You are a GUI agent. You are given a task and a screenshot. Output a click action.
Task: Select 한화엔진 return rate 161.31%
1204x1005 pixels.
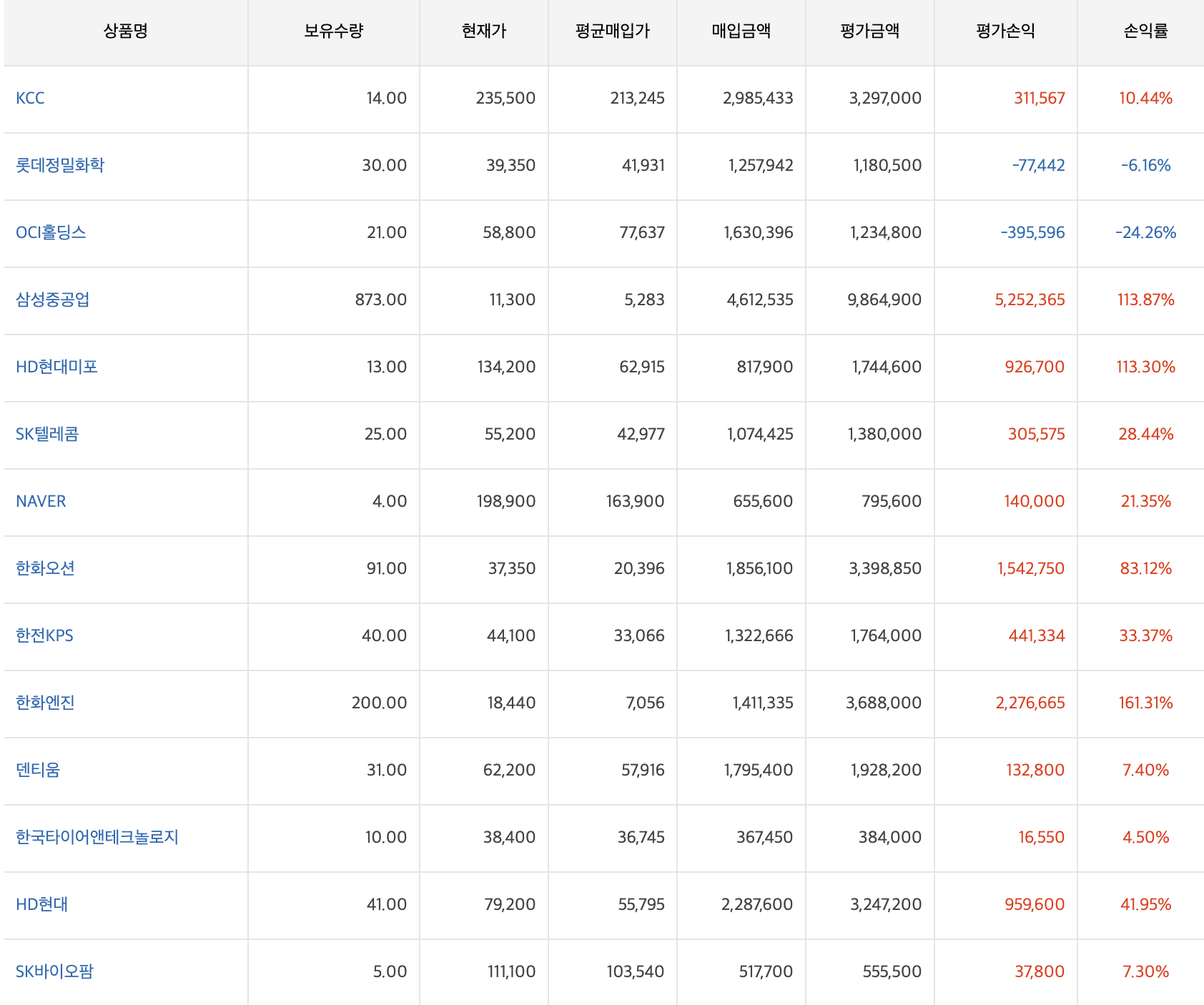click(x=1146, y=703)
